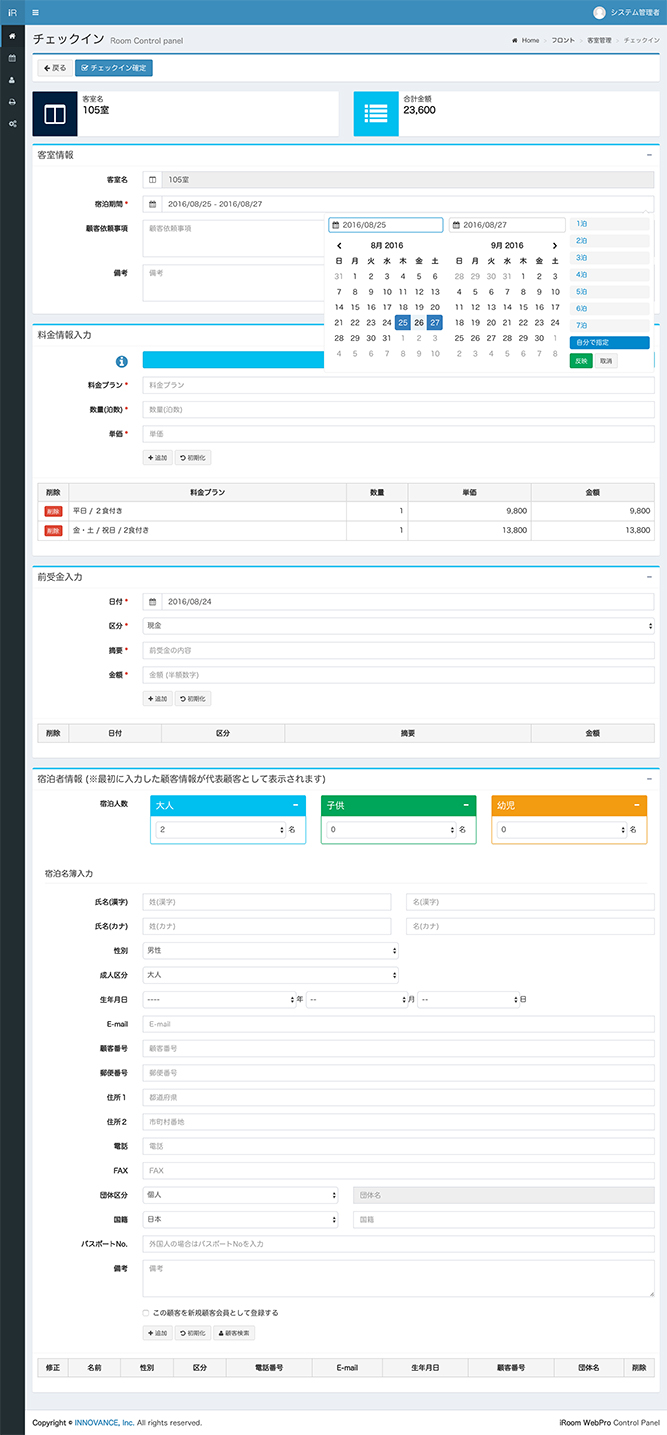Screen dimensions: 667x1435
Task: Collapse the 宿泊者情報 panel
Action: (649, 779)
